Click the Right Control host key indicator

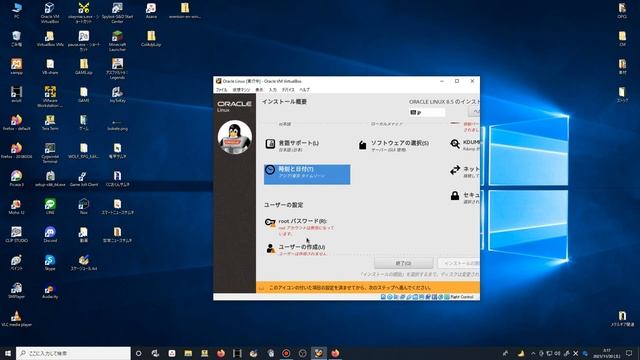click(x=462, y=297)
